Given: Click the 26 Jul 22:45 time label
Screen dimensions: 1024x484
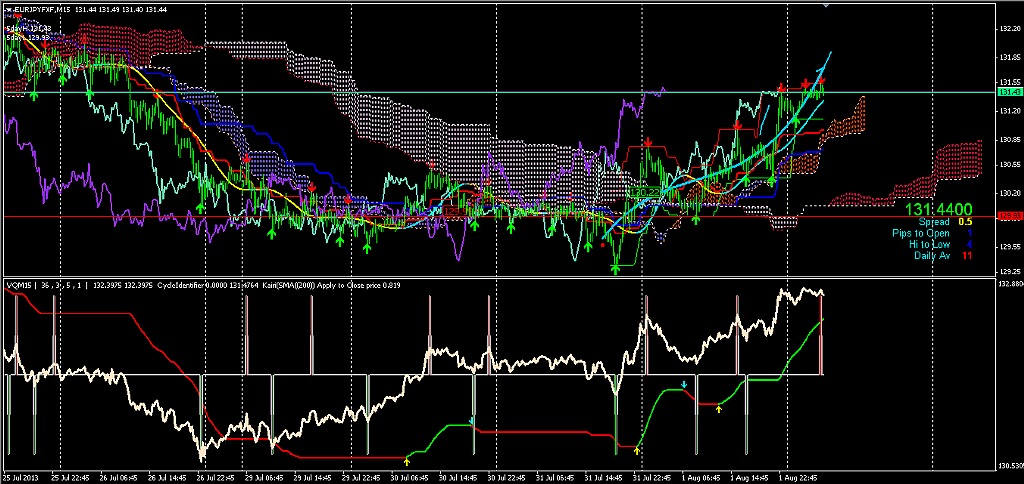Looking at the screenshot, I should [x=216, y=477].
